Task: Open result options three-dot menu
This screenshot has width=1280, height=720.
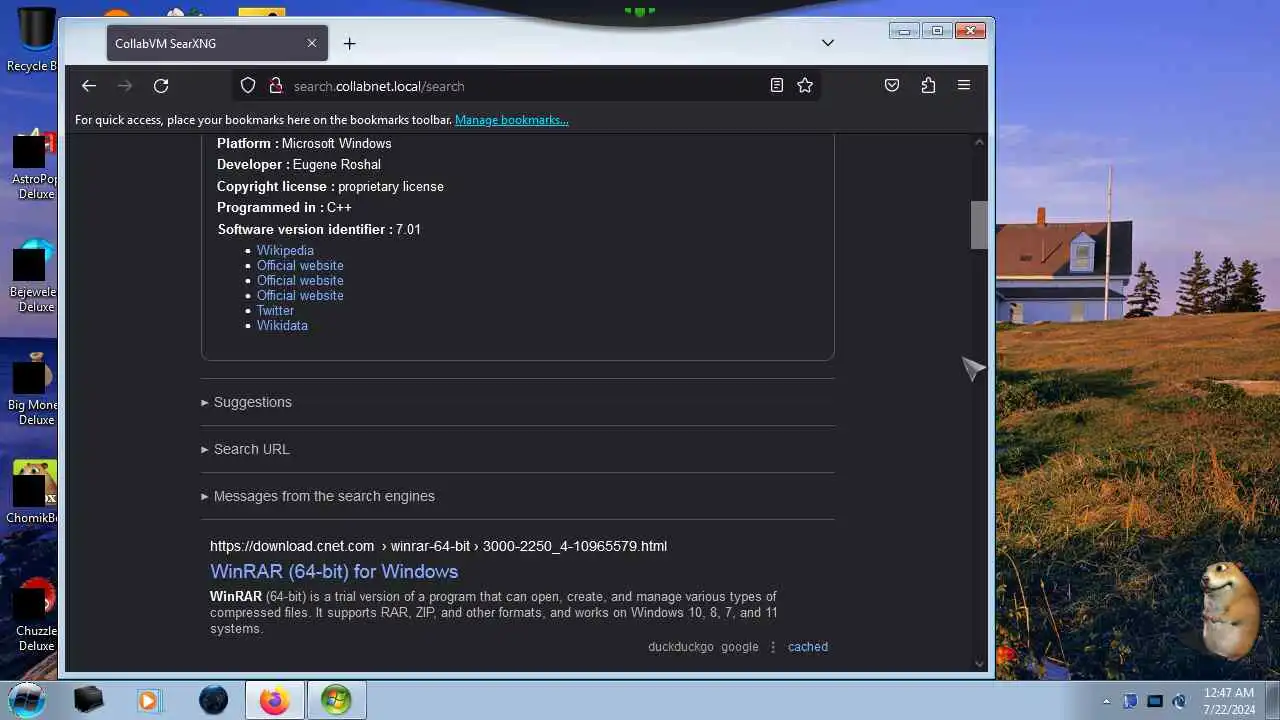Action: 773,647
